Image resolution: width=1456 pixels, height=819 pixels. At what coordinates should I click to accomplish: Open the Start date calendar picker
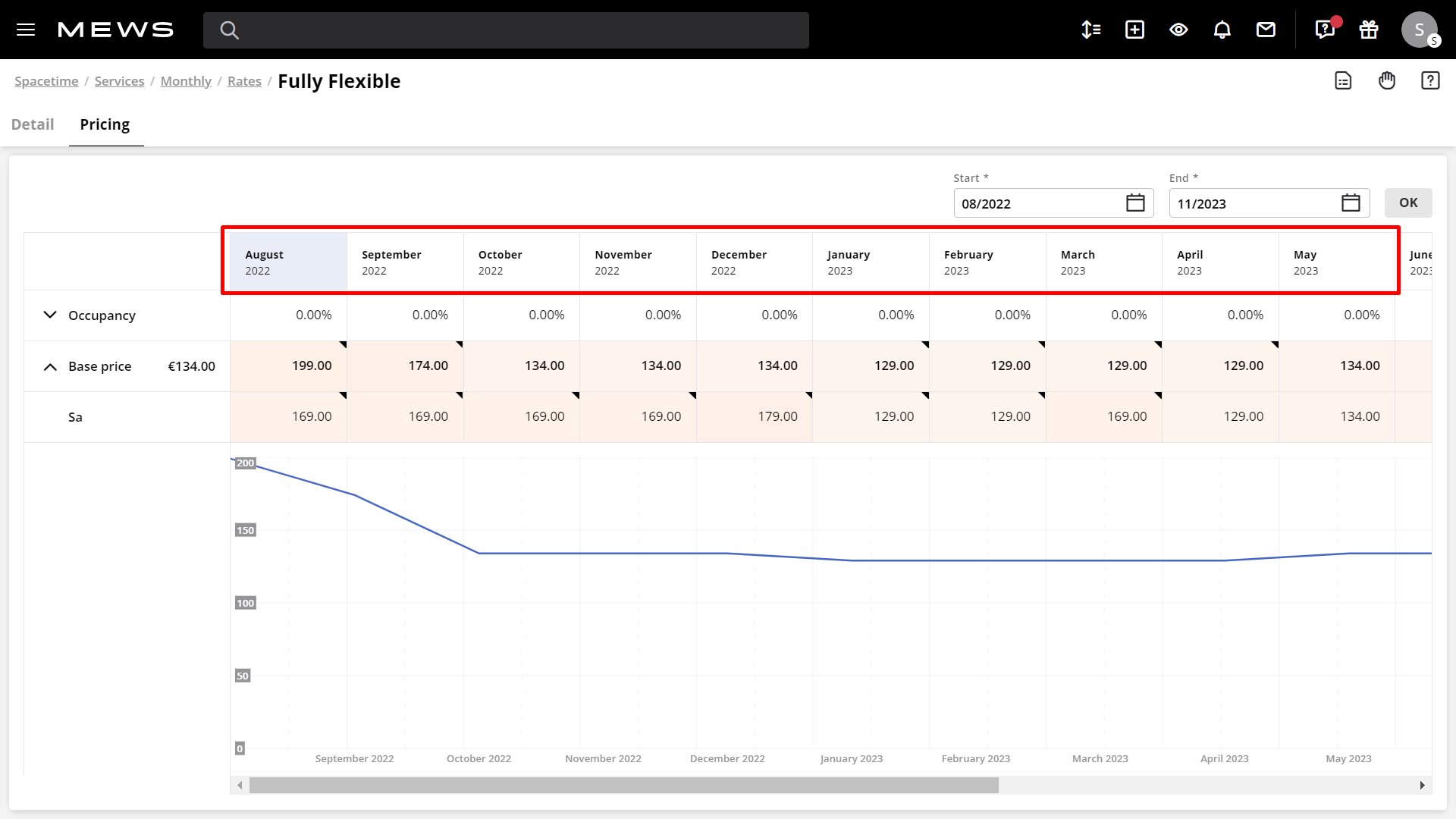coord(1135,202)
